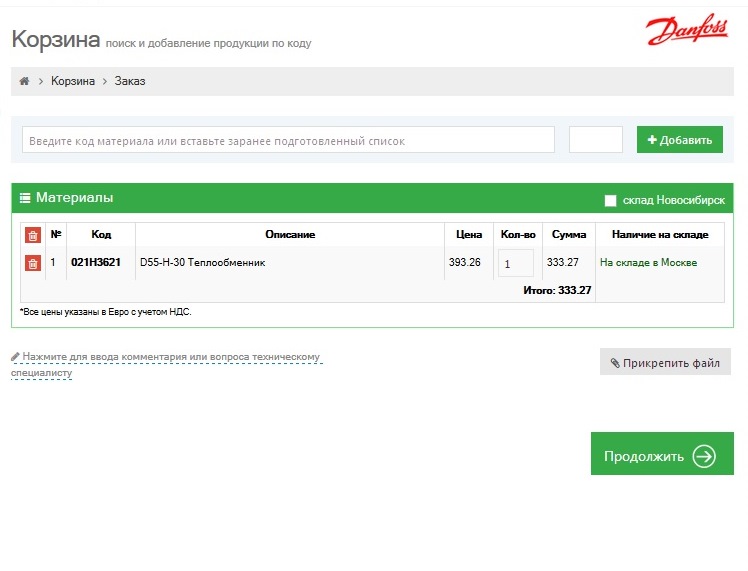Image resolution: width=748 pixels, height=571 pixels.
Task: Click the Материалы list icon
Action: click(25, 197)
